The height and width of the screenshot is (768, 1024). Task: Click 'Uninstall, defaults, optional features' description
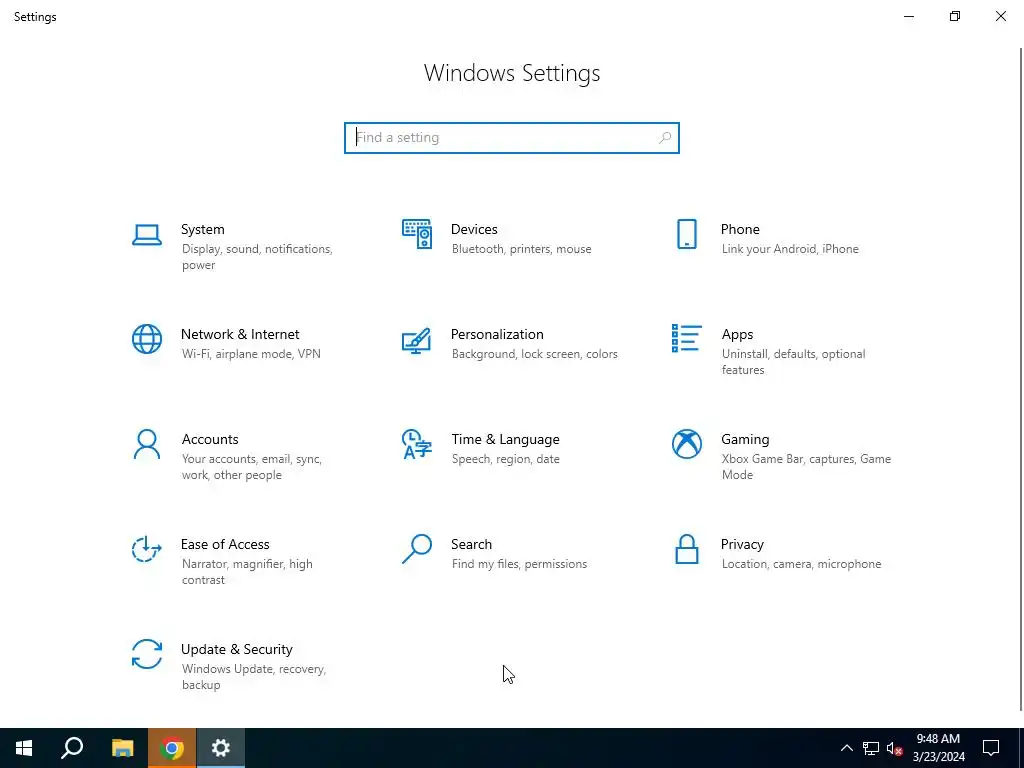tap(793, 362)
